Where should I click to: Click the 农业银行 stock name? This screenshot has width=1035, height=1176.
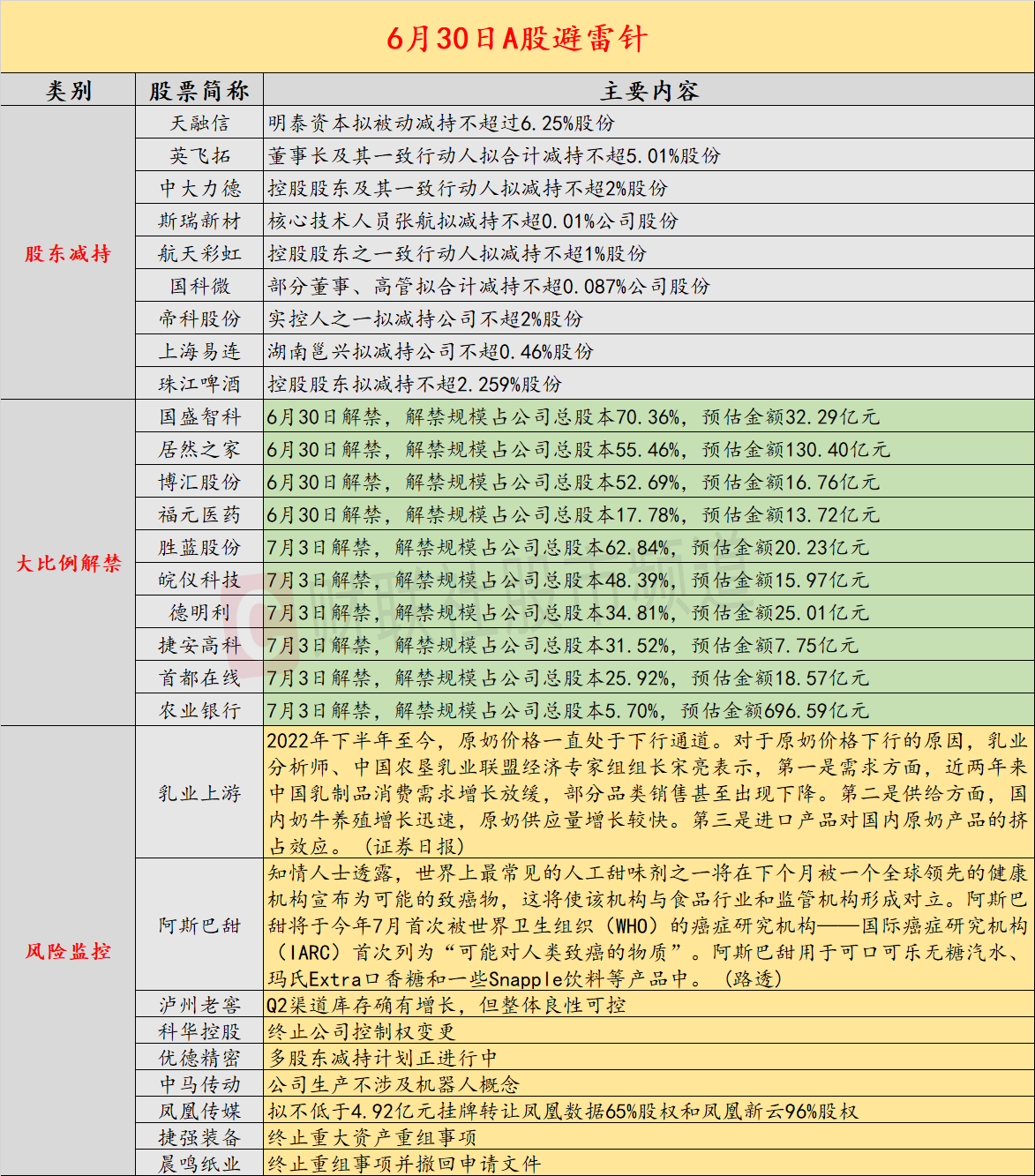(x=199, y=710)
